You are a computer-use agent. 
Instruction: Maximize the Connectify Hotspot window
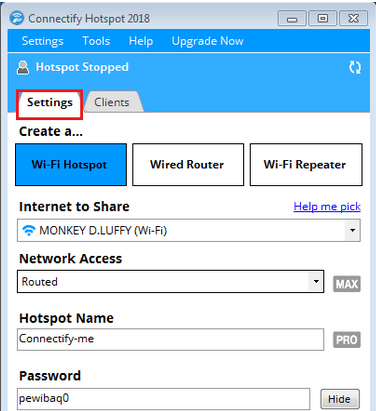tap(323, 18)
